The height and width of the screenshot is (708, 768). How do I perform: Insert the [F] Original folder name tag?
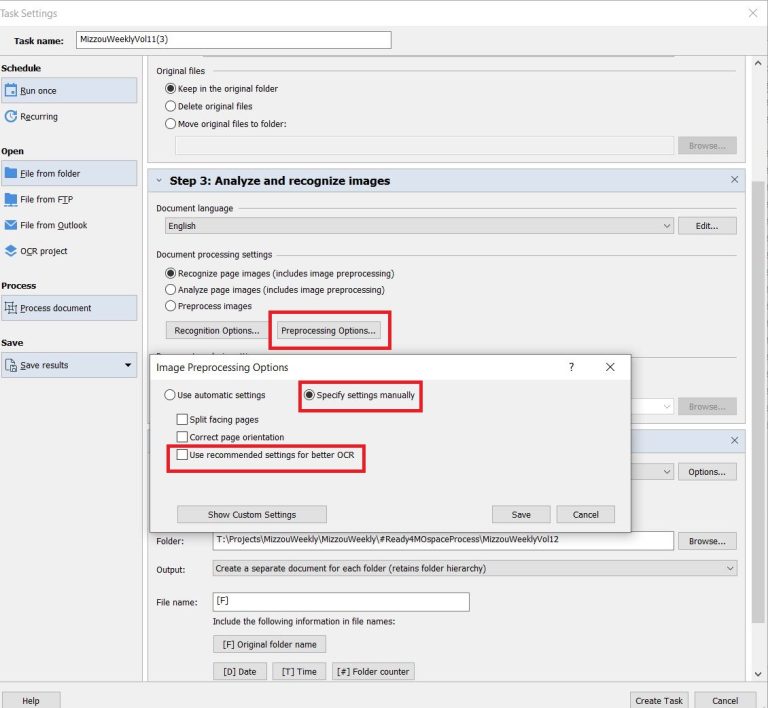point(269,644)
